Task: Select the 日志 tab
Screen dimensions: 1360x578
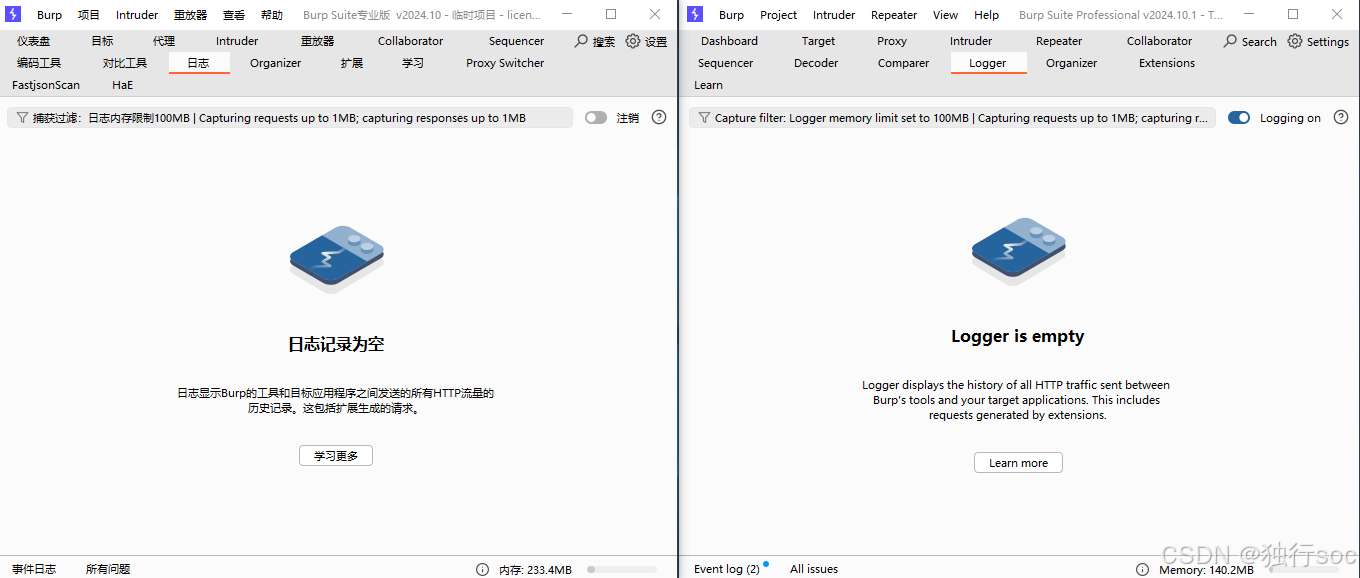Action: pyautogui.click(x=199, y=63)
